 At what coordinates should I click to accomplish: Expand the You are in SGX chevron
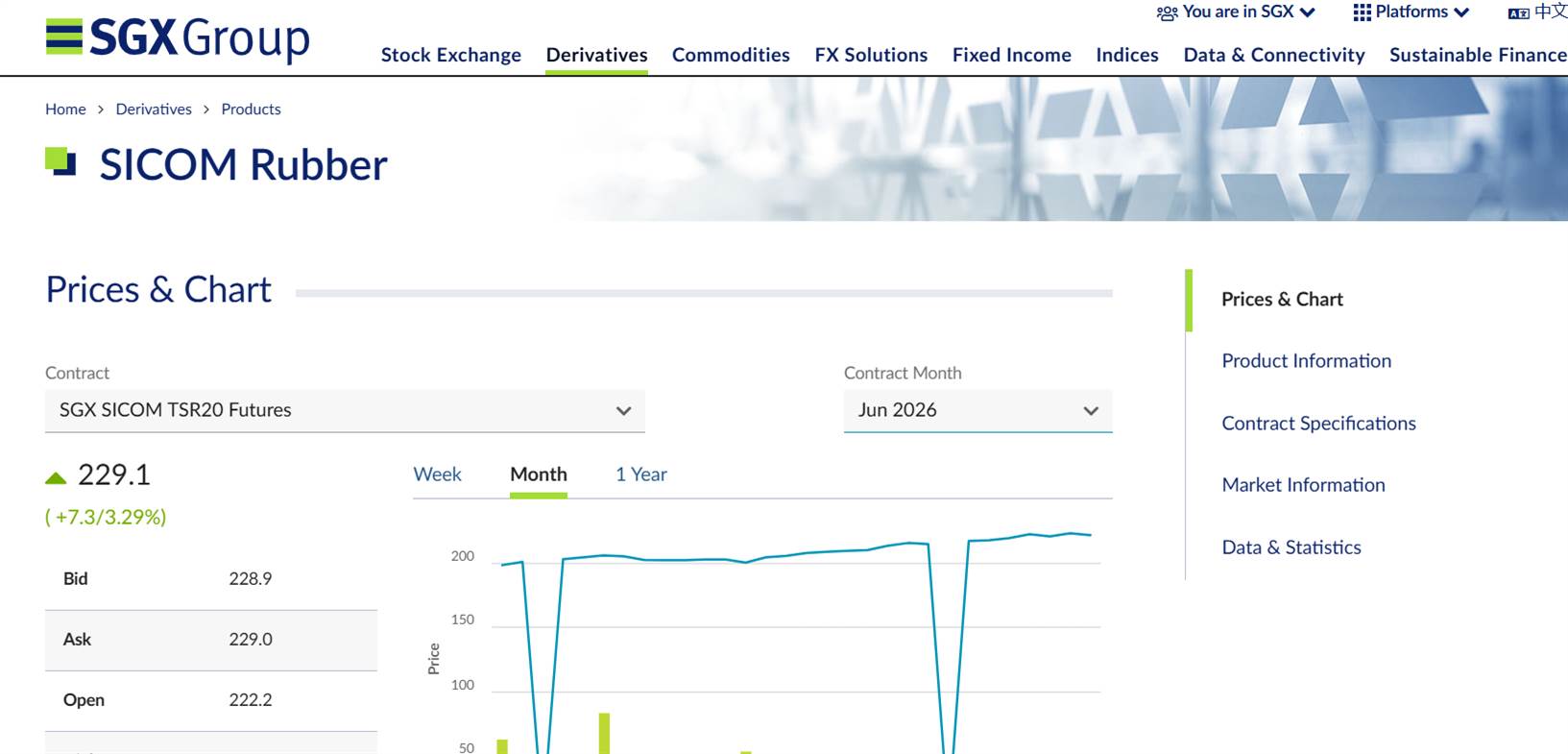tap(1307, 12)
